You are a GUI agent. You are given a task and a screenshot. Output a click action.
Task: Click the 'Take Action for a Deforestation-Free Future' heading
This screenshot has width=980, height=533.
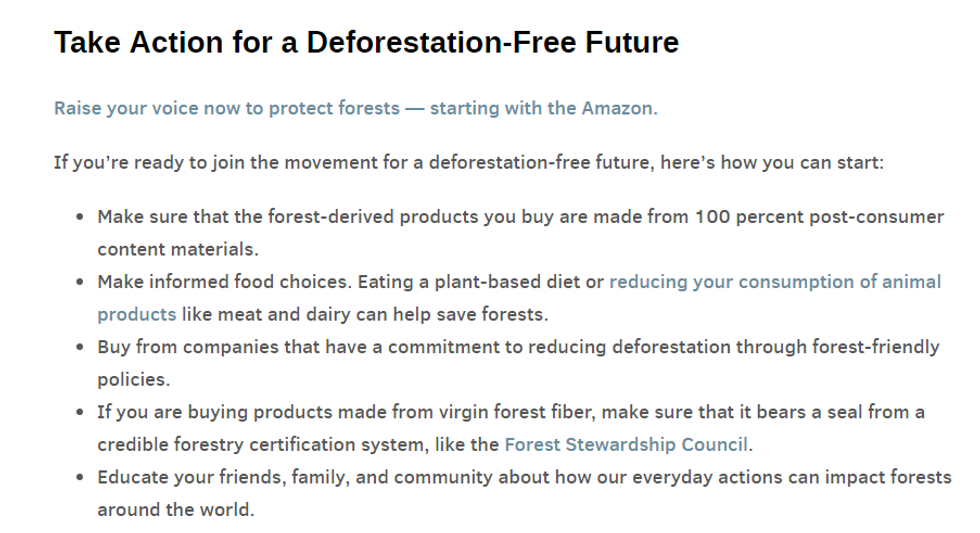pos(366,43)
